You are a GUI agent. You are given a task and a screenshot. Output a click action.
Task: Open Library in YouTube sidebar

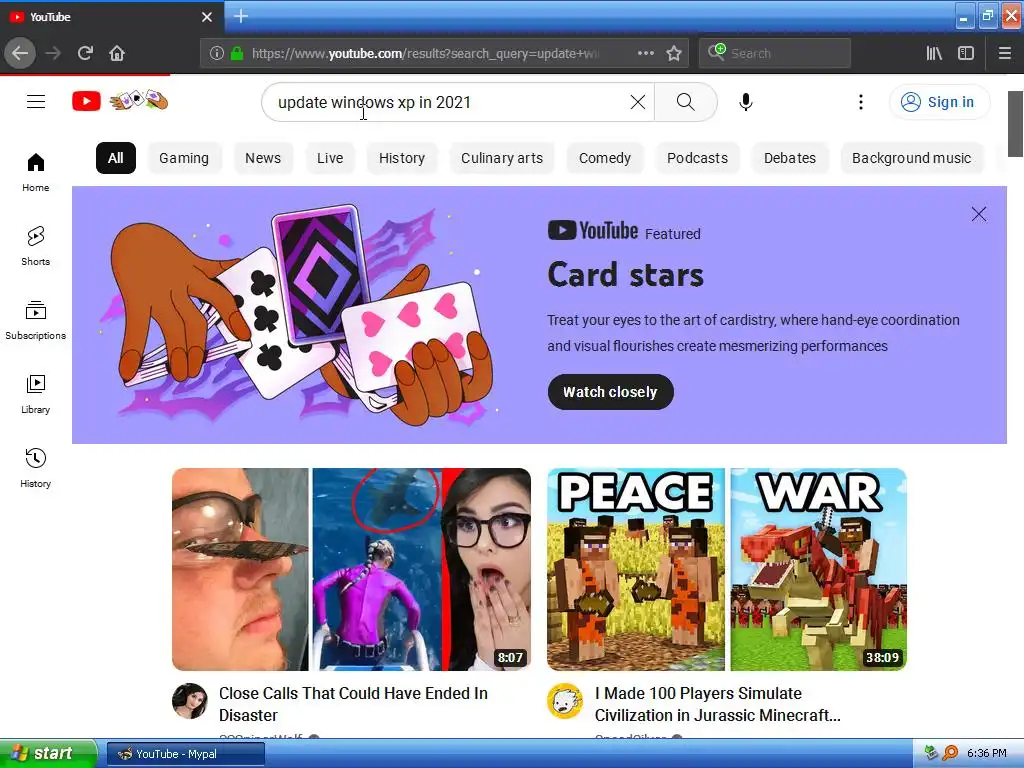(x=36, y=393)
